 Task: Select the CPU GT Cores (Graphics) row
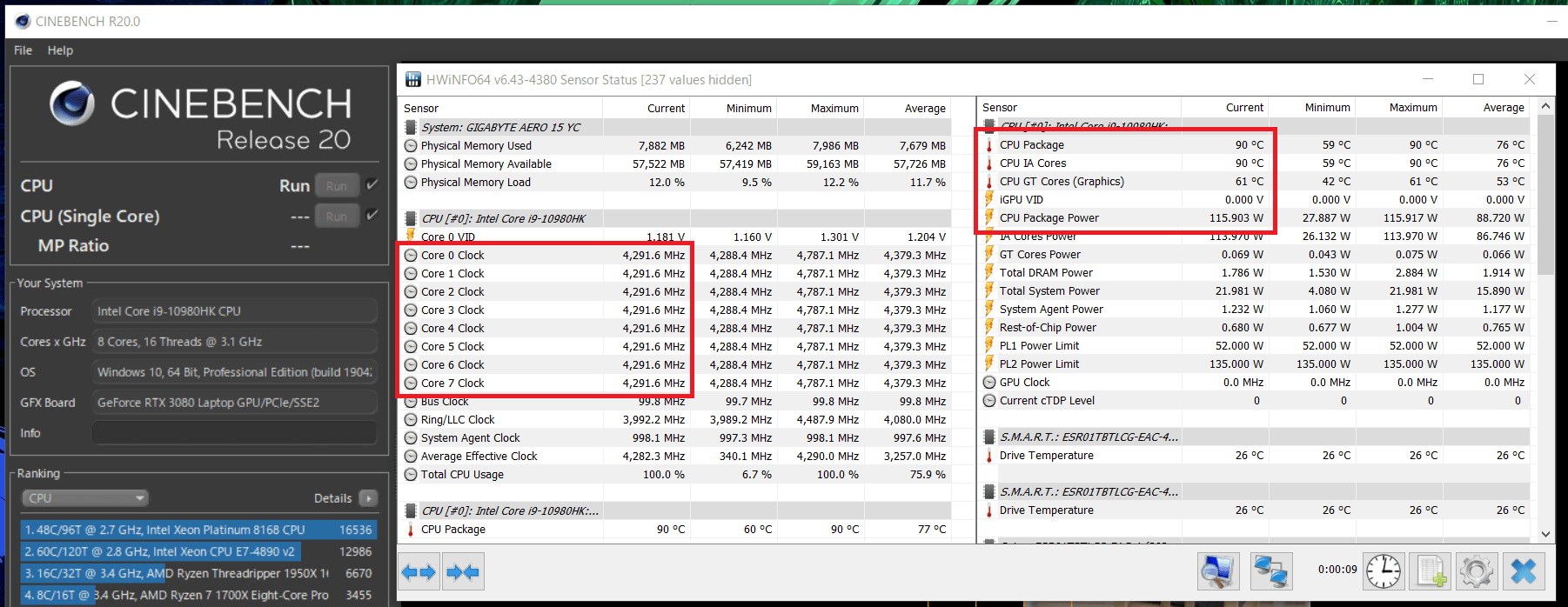[x=1255, y=182]
